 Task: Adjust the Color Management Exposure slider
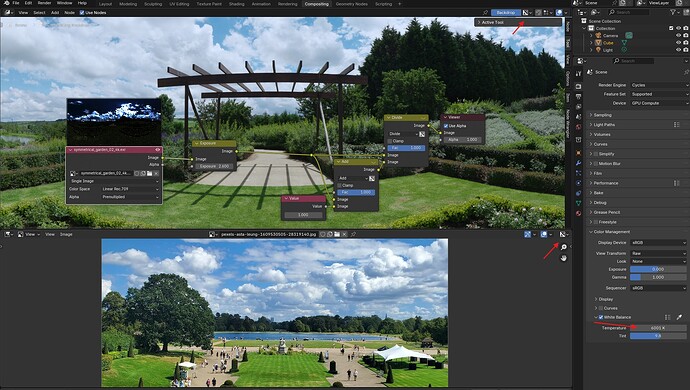658,269
